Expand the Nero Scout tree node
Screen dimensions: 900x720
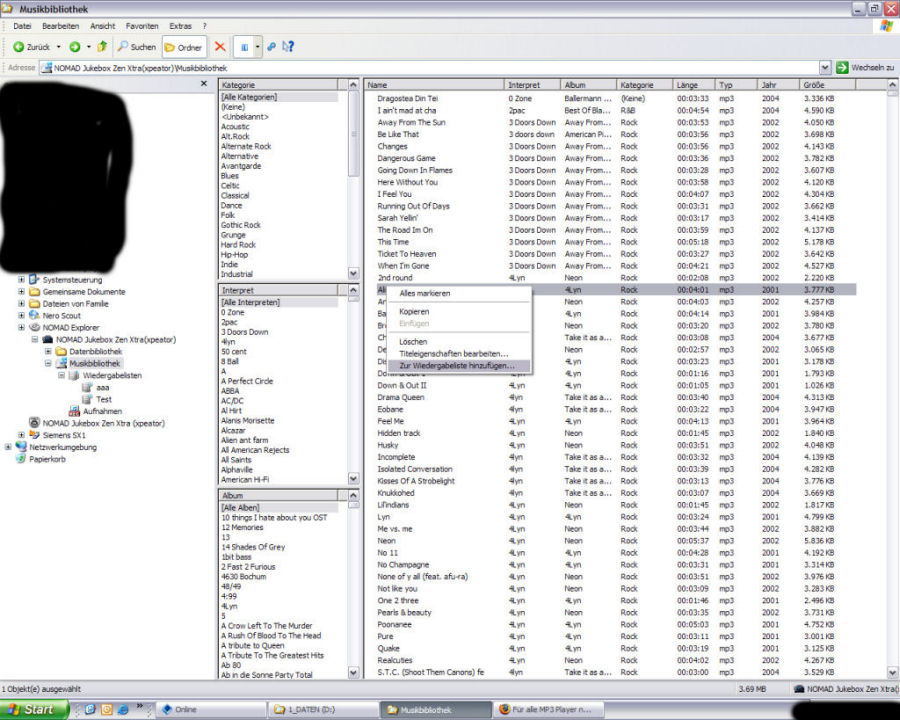[x=21, y=315]
